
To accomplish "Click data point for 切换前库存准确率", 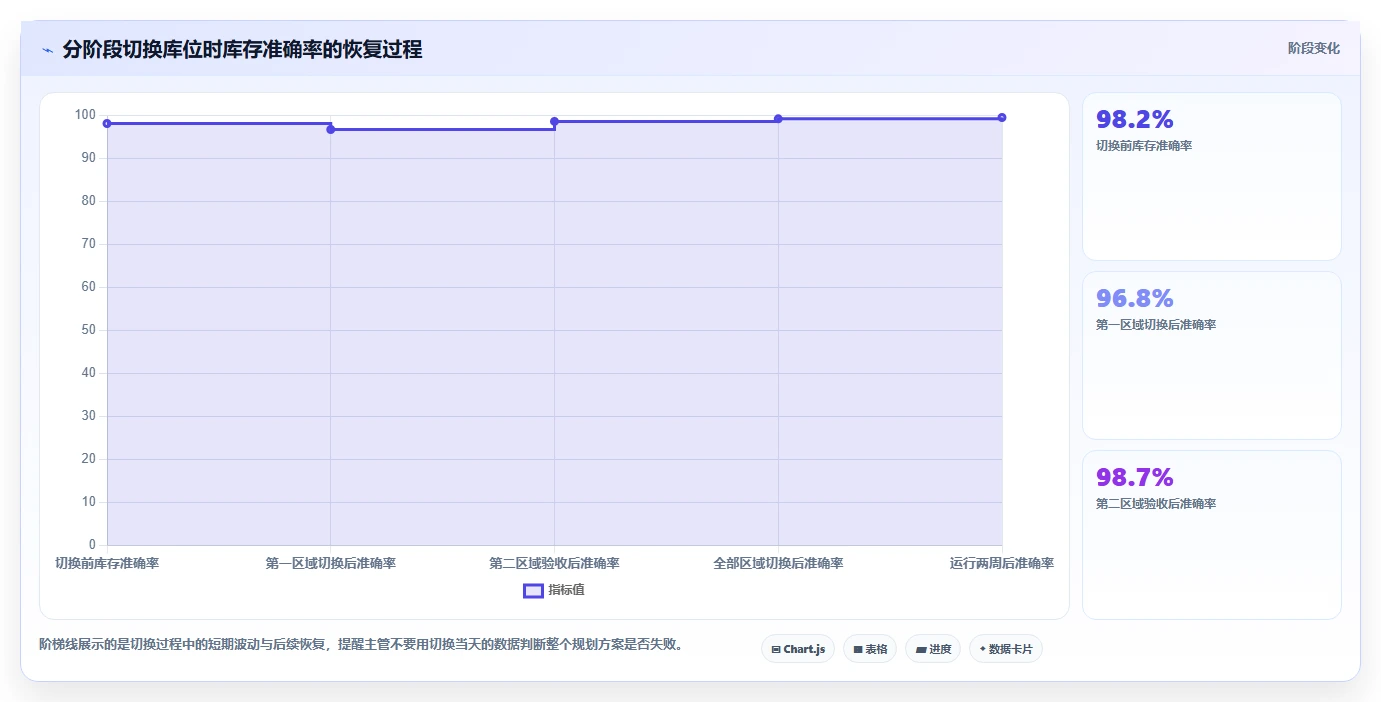I will tap(107, 123).
